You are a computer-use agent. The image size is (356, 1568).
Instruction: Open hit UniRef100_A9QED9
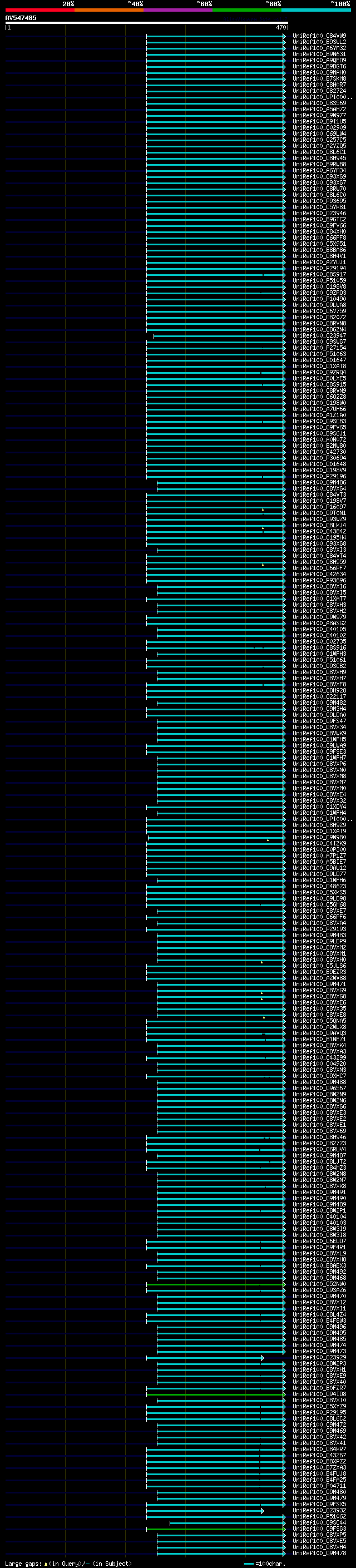coord(319,60)
